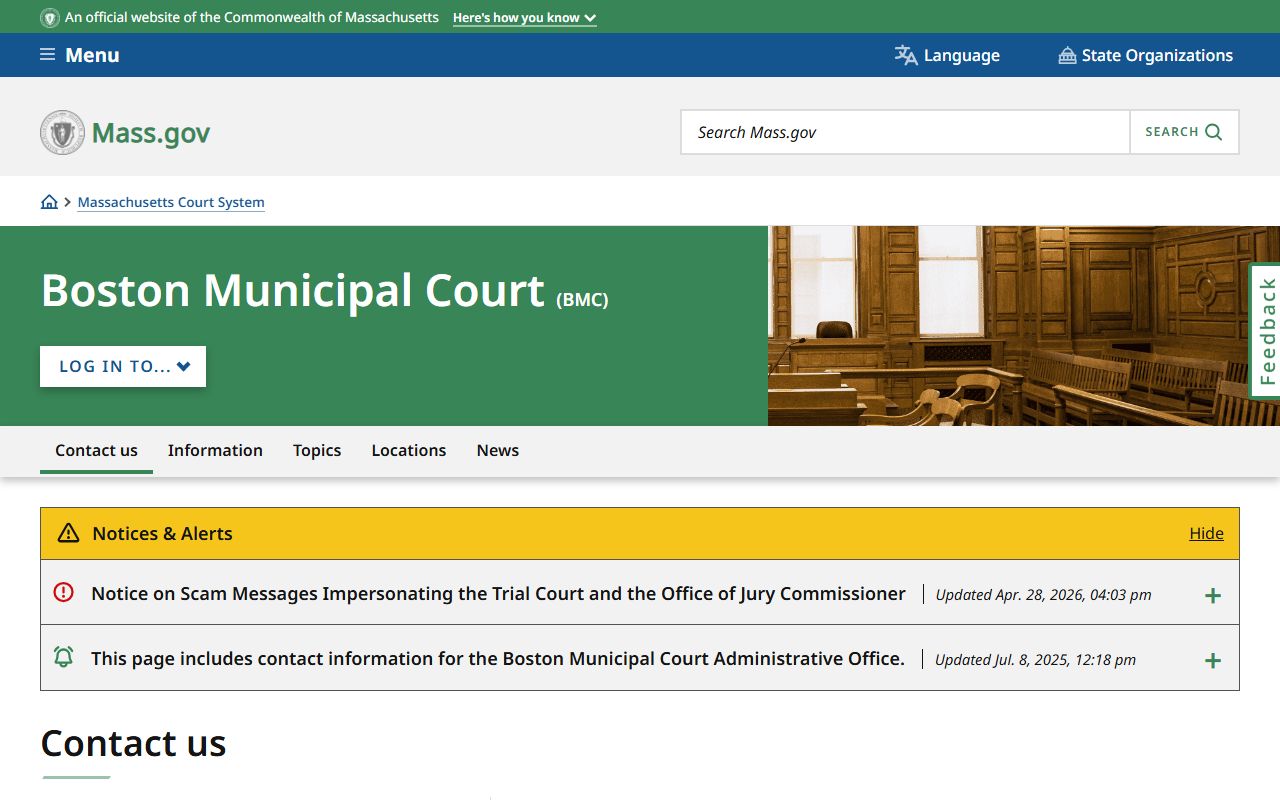Open Massachusetts Court System breadcrumb link
This screenshot has width=1280, height=800.
point(171,202)
